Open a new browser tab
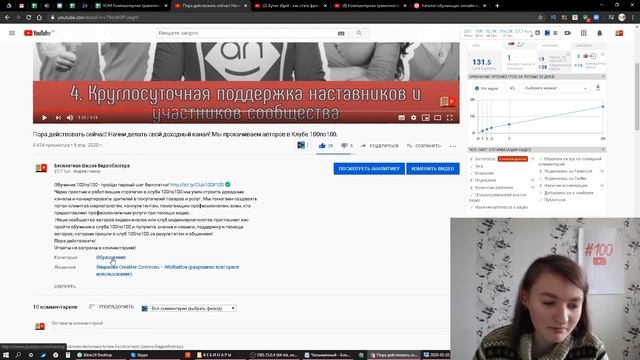Image resolution: width=640 pixels, height=360 pixels. pos(497,6)
